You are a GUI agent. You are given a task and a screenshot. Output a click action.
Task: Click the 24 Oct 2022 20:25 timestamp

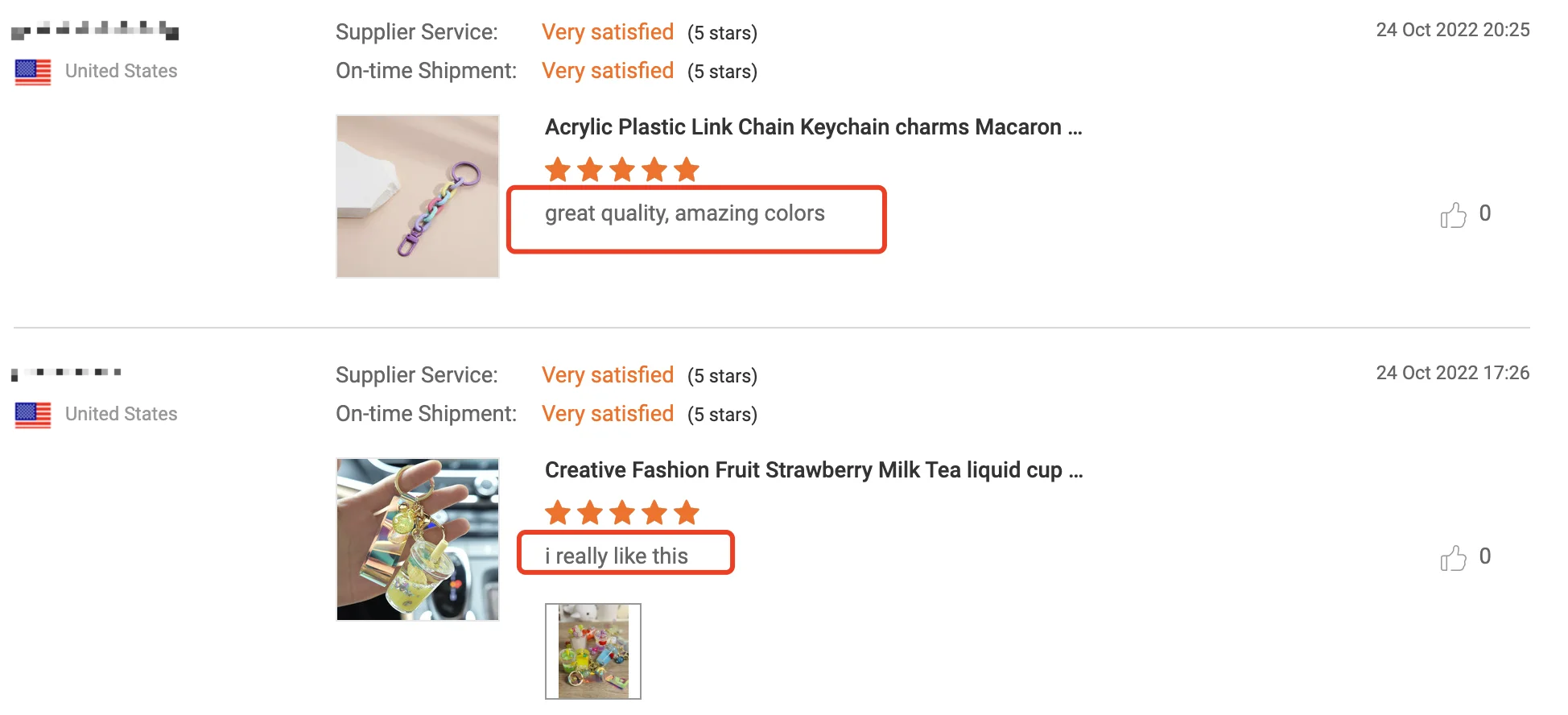click(x=1452, y=30)
